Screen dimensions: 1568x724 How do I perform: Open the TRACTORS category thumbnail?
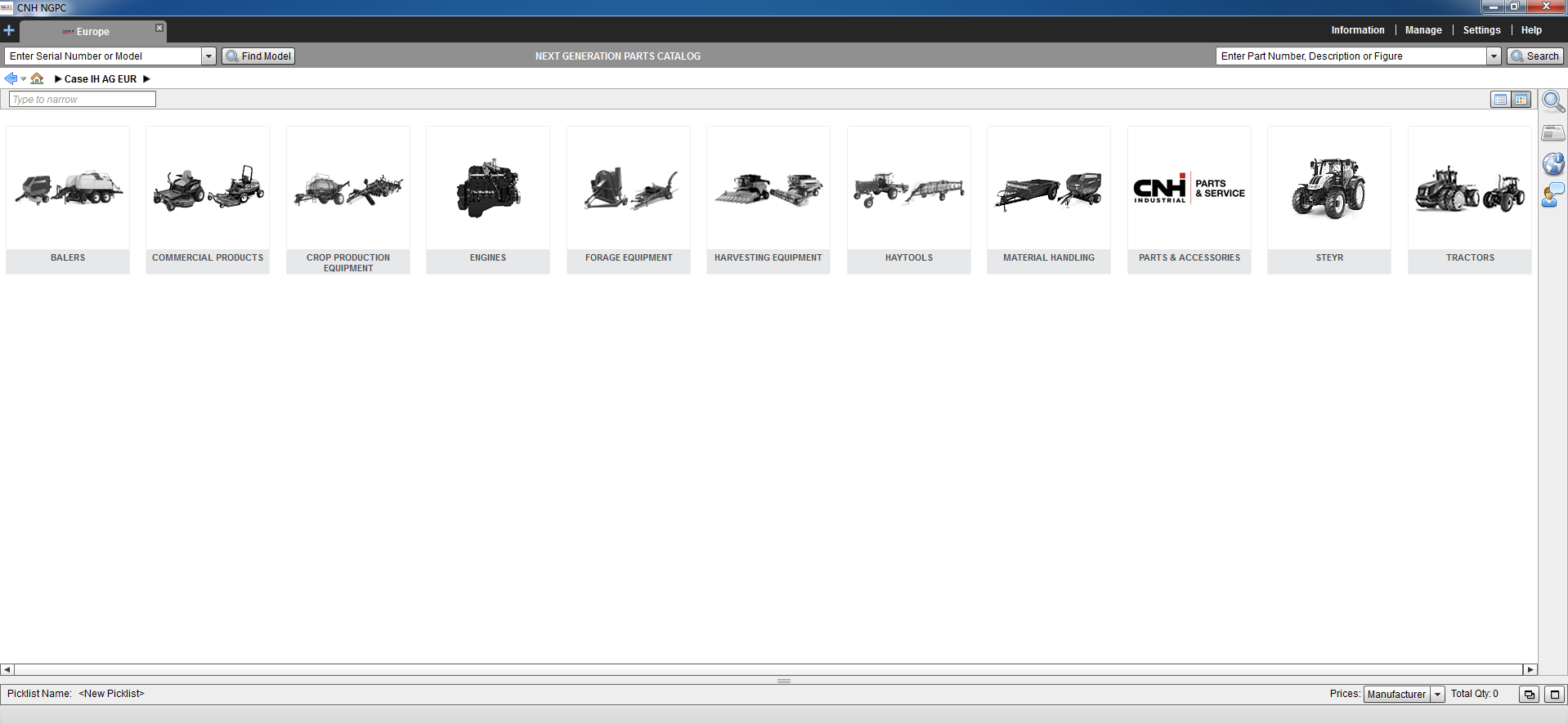[1469, 200]
